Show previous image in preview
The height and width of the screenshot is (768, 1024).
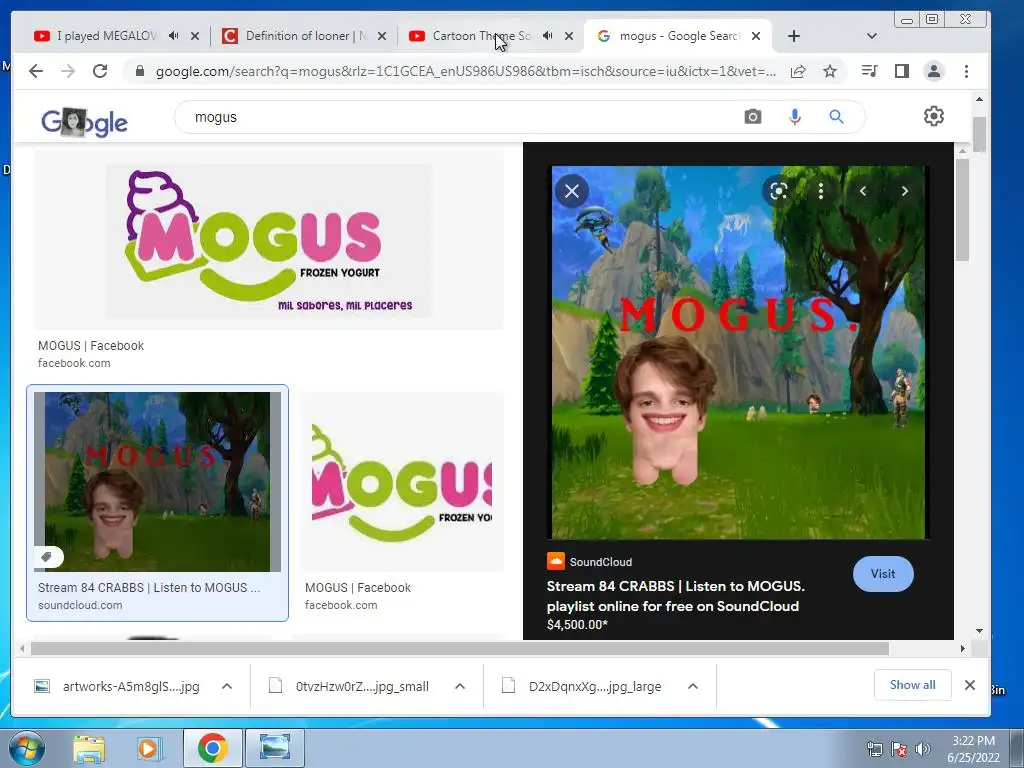click(863, 191)
